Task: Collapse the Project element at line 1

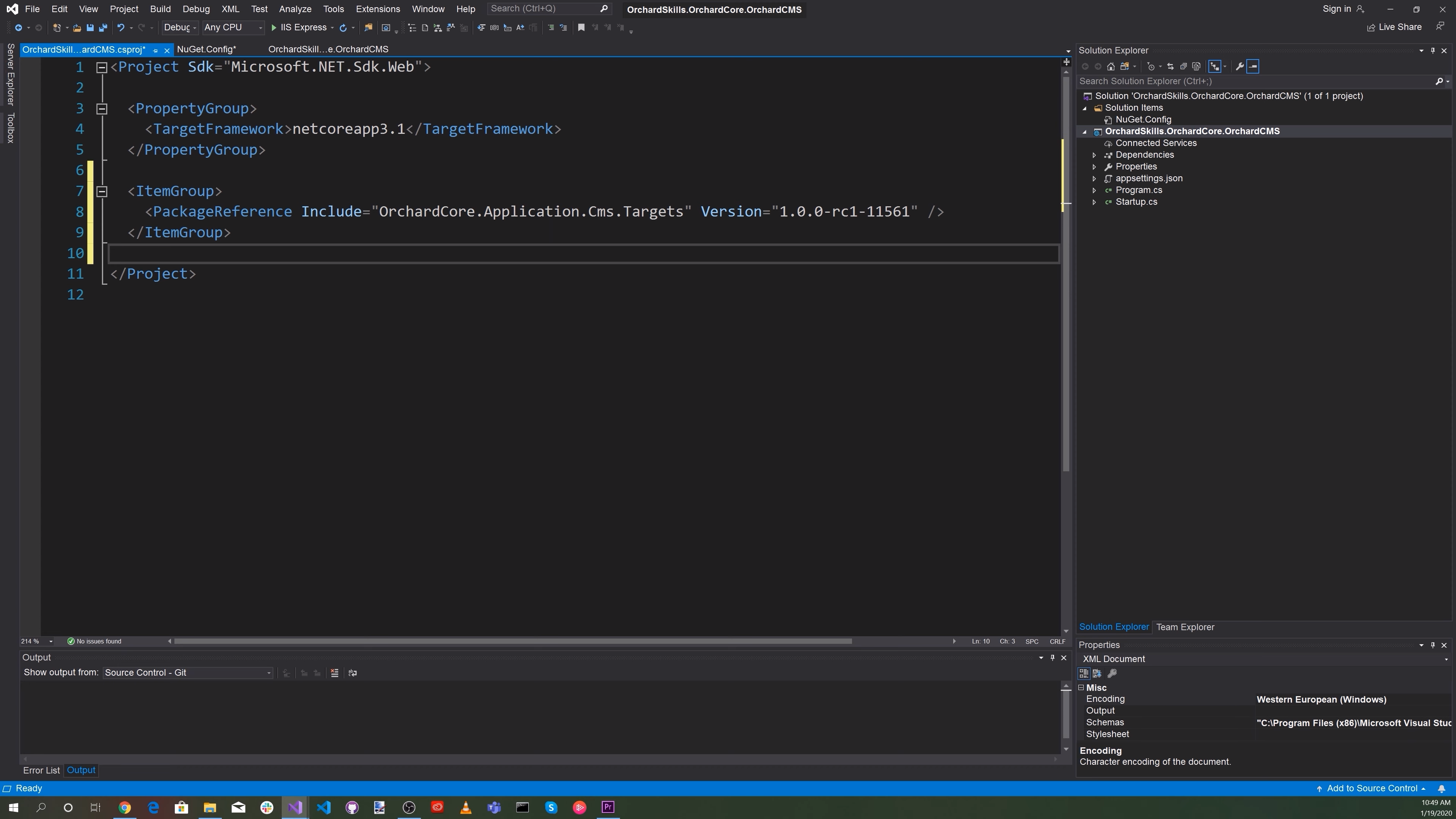Action: click(102, 68)
